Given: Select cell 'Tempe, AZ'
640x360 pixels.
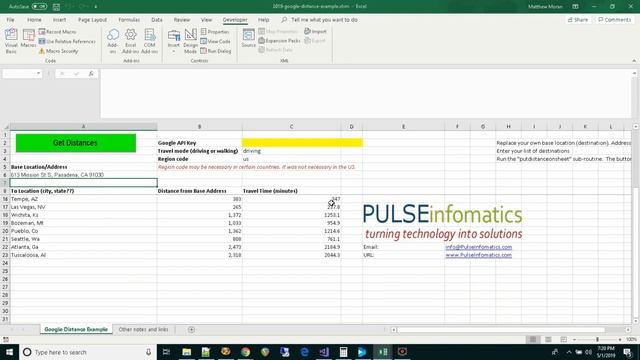Looking at the screenshot, I should tap(83, 199).
